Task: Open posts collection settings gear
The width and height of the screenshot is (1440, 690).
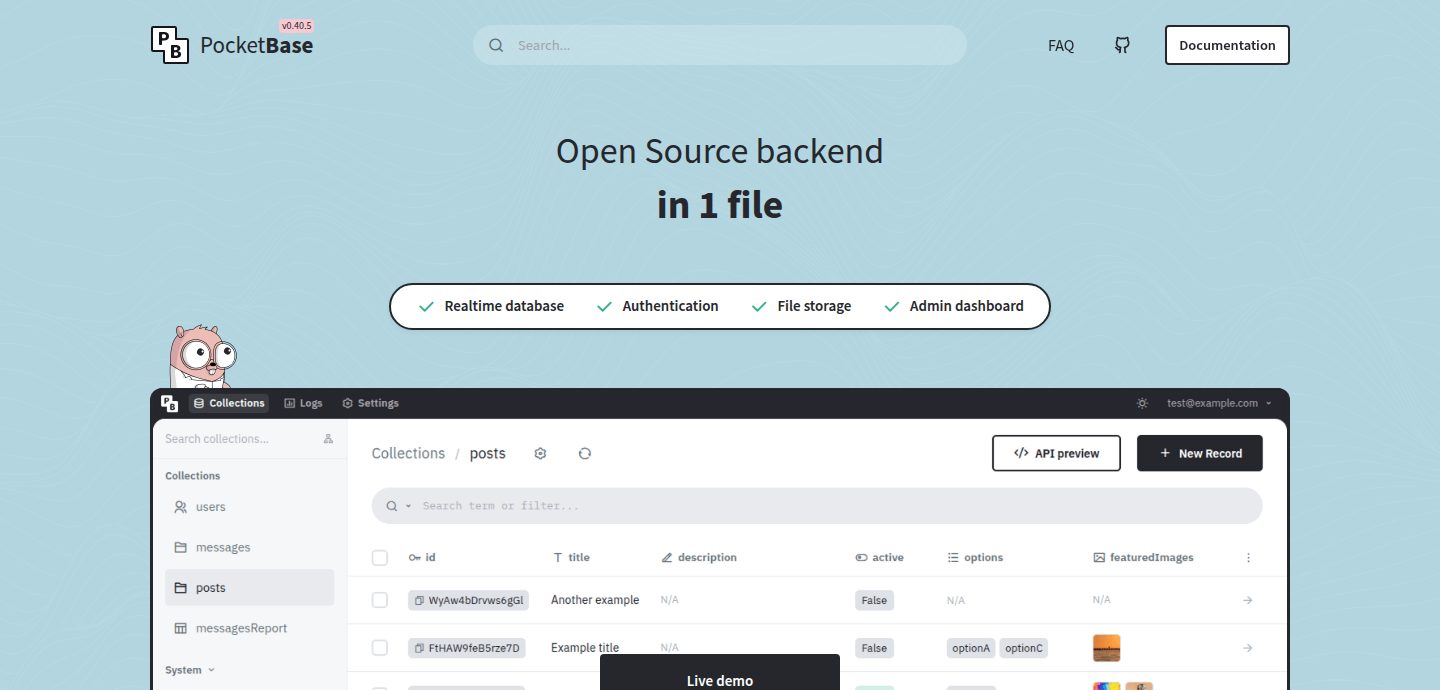Action: (540, 453)
